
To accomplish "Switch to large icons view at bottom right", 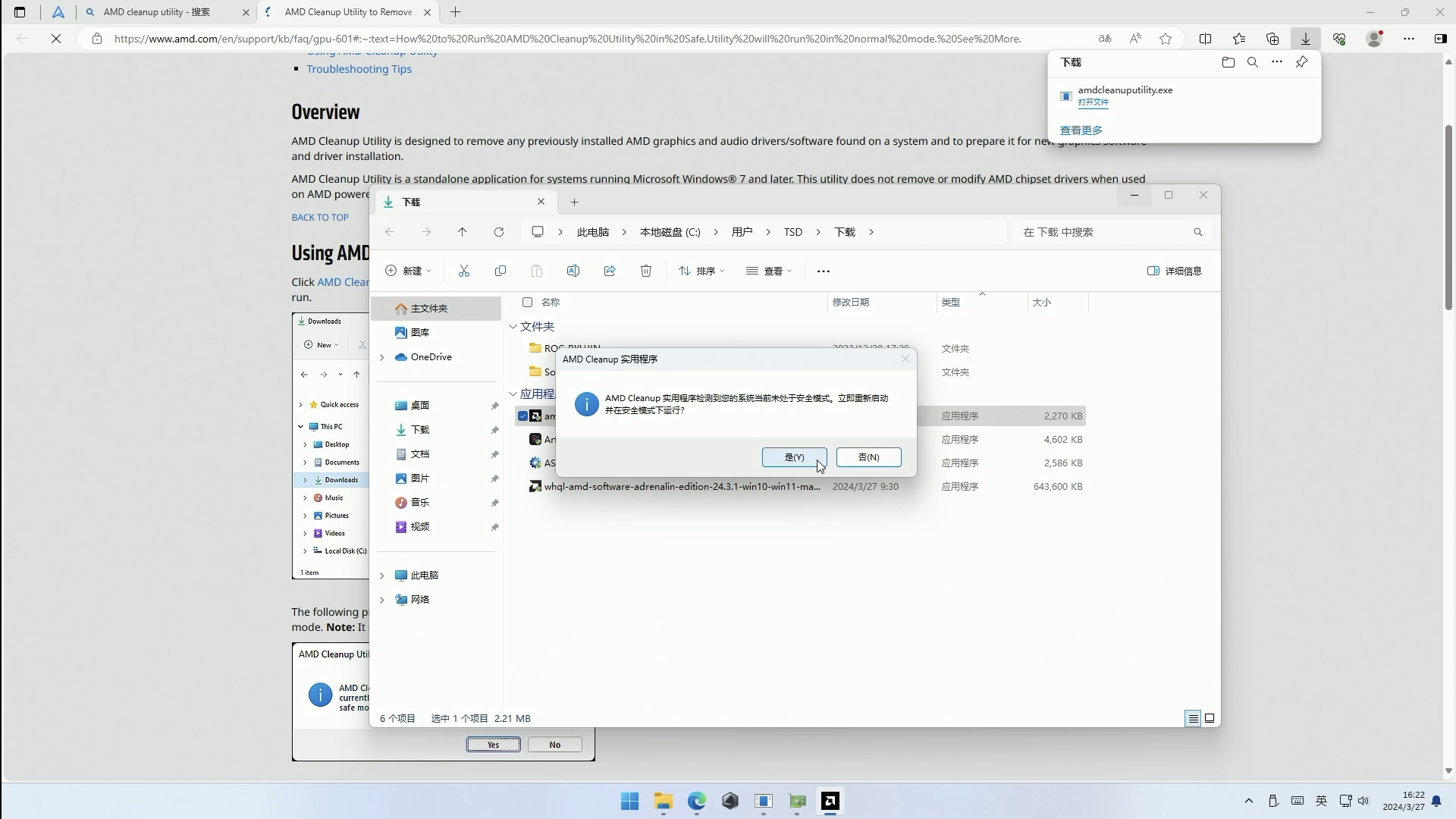I will point(1210,718).
